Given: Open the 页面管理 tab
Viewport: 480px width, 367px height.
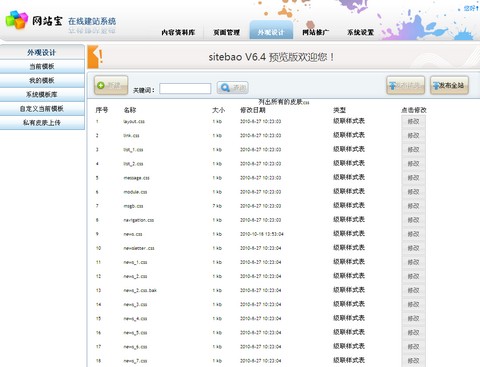Looking at the screenshot, I should pos(227,32).
